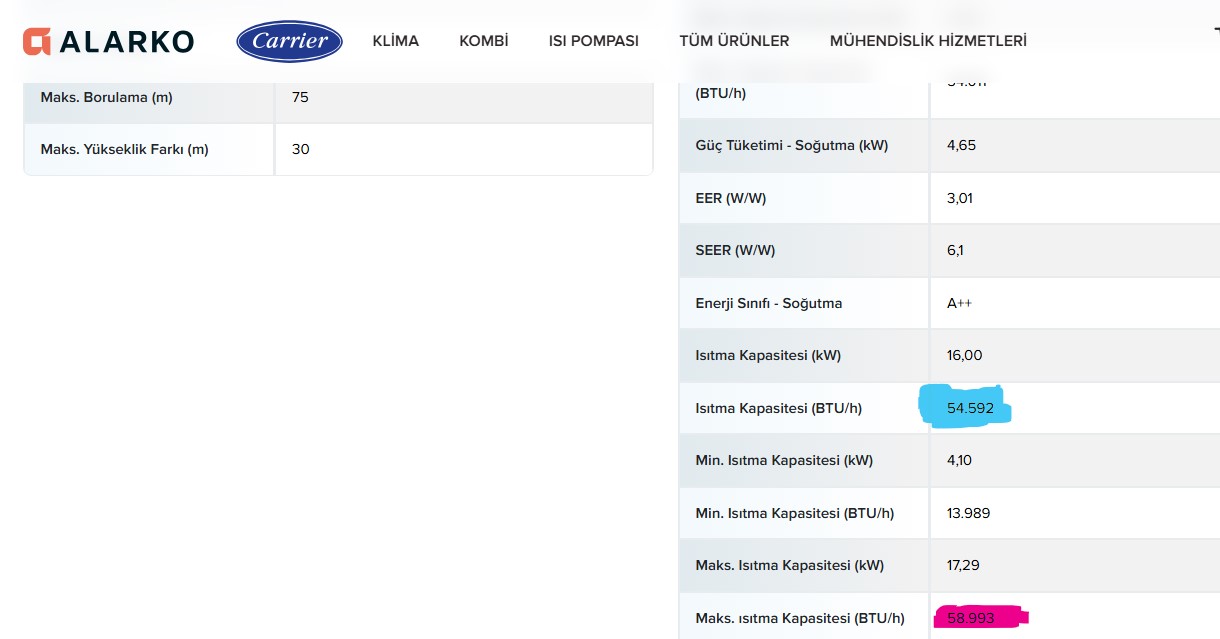Select ISI POMPASI in navigation bar
Viewport: 1220px width, 639px height.
(593, 41)
